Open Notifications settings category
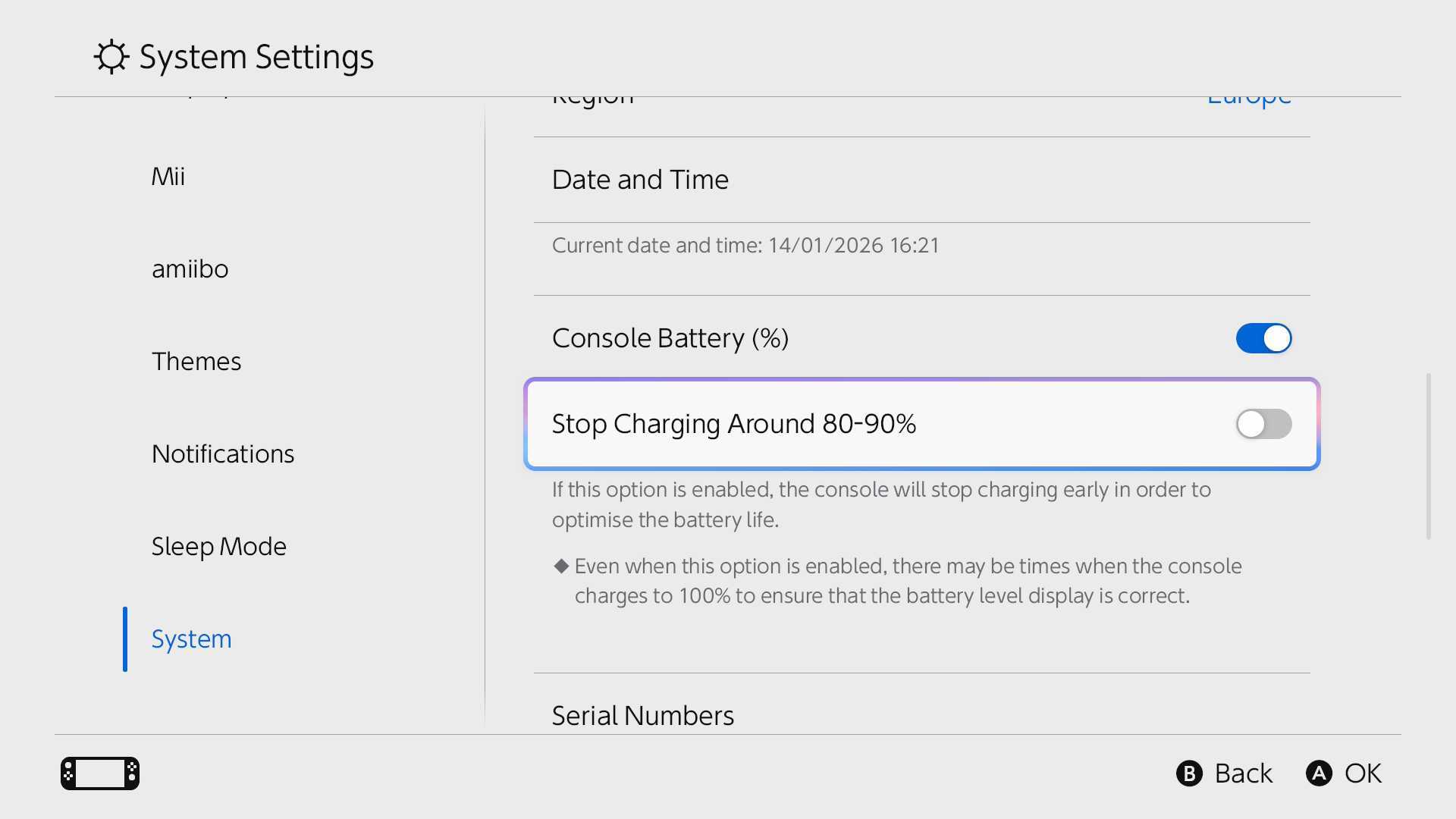The height and width of the screenshot is (819, 1456). [x=223, y=454]
